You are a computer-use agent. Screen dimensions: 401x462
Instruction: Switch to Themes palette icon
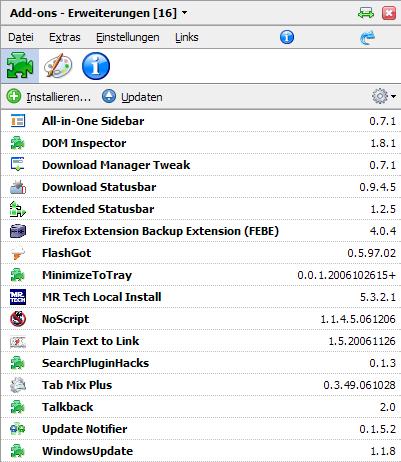tap(58, 66)
